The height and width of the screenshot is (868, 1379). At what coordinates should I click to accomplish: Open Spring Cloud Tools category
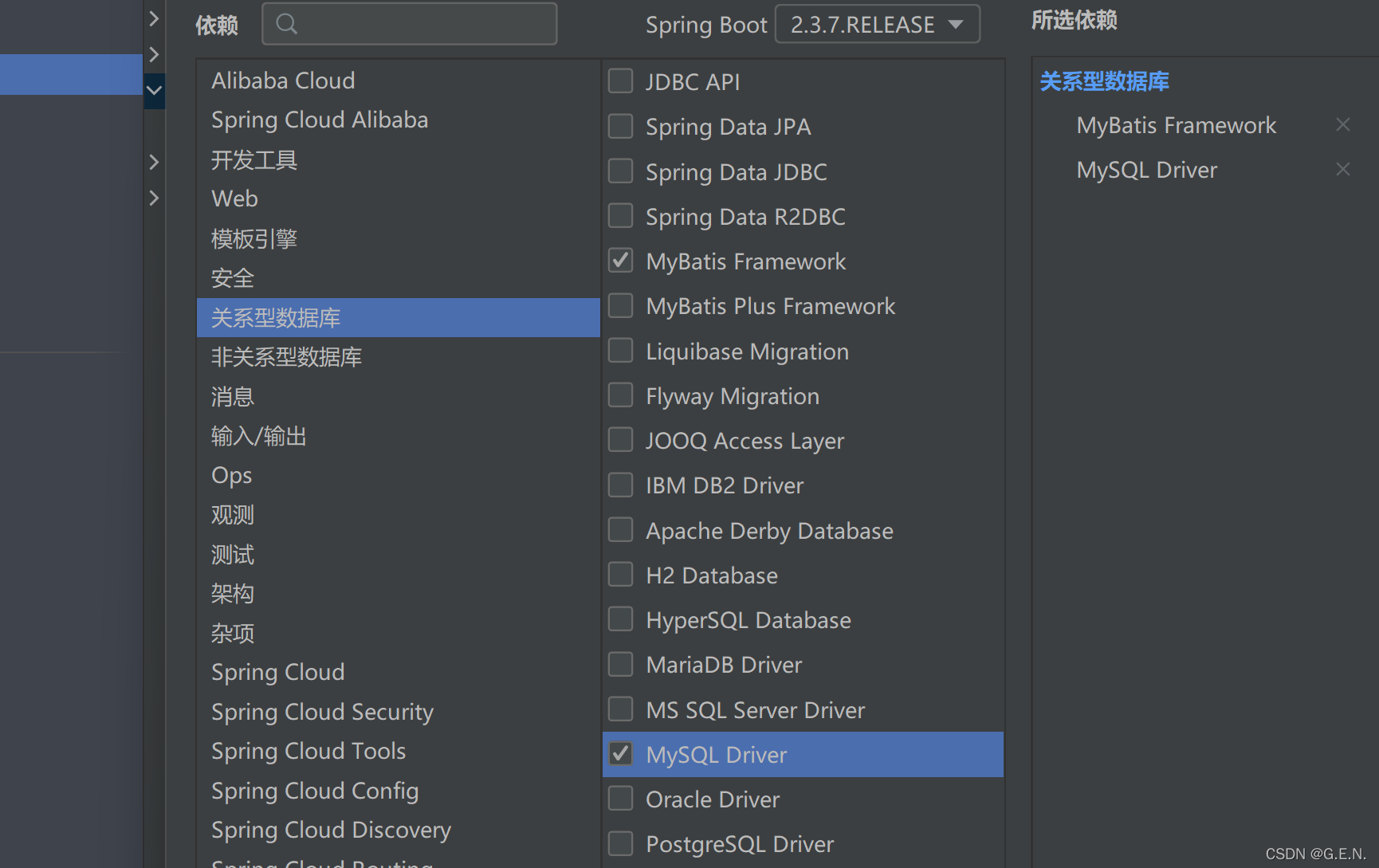(x=398, y=751)
